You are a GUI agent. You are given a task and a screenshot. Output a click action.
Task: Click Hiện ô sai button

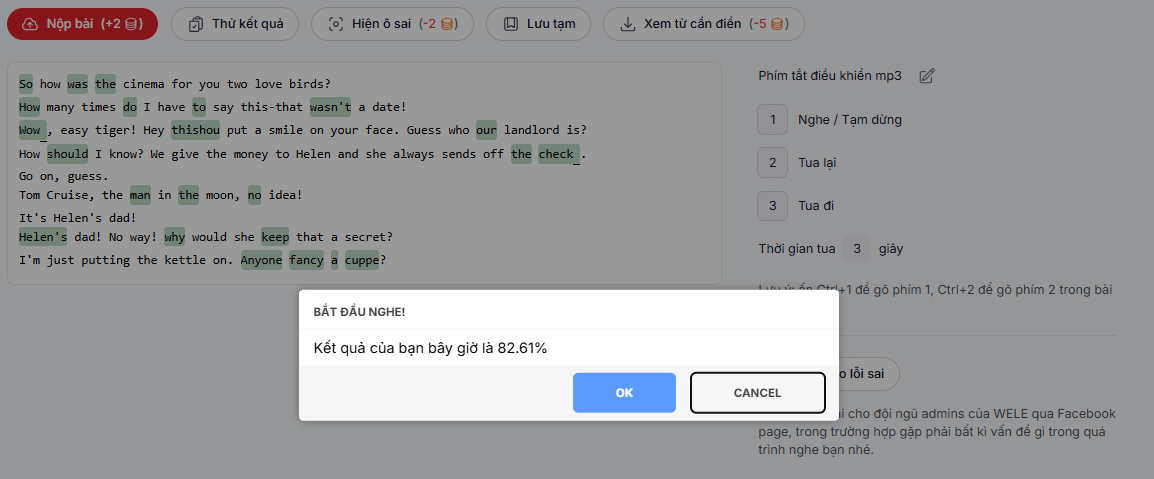click(392, 24)
